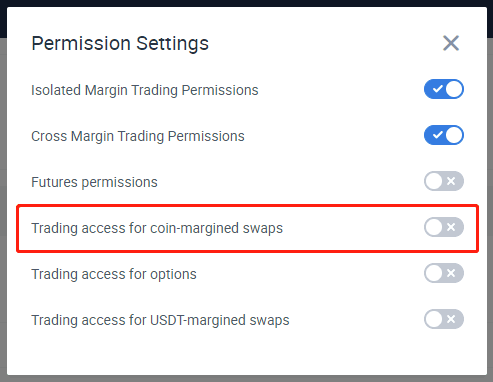Enable trading access for options switch
Image resolution: width=493 pixels, height=382 pixels.
[444, 273]
